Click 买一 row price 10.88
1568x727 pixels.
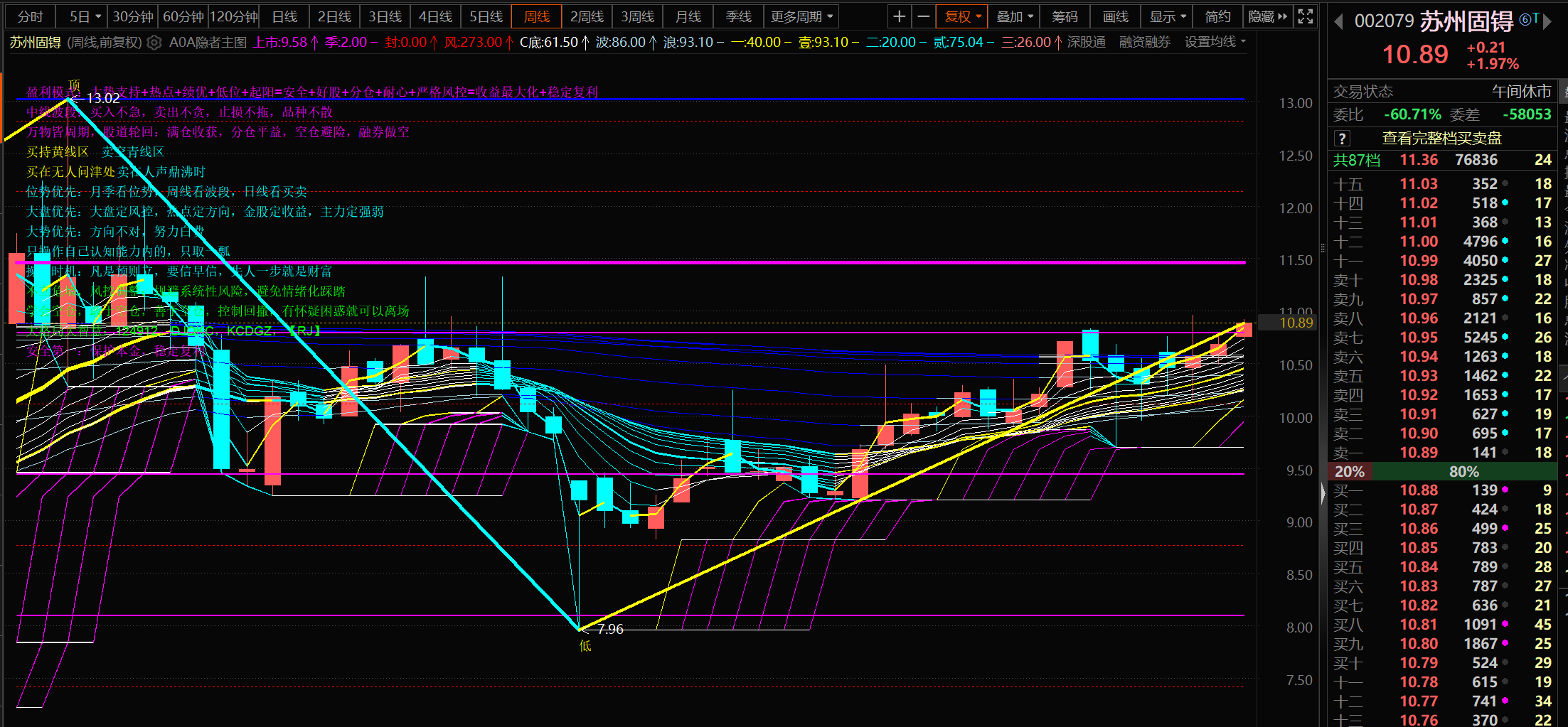(x=1419, y=490)
